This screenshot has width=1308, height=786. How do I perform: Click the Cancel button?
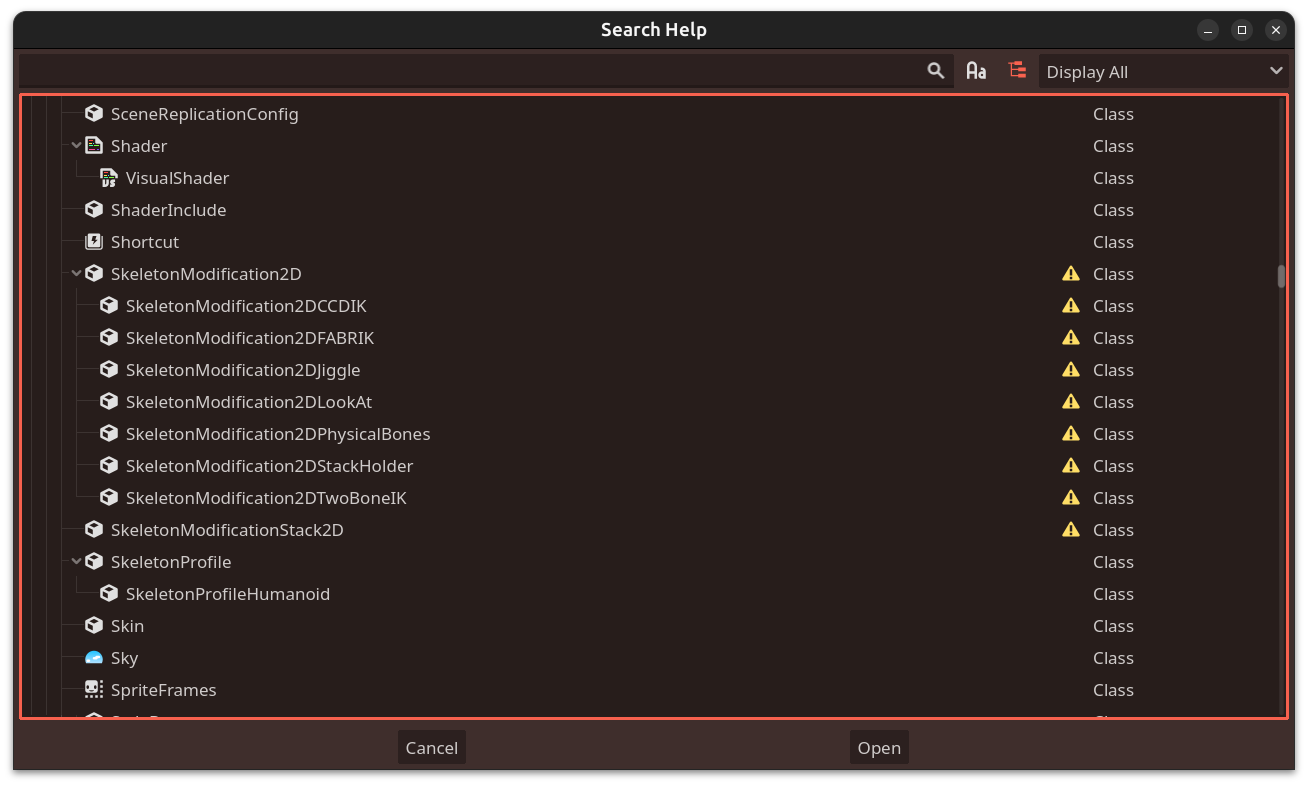[x=431, y=747]
